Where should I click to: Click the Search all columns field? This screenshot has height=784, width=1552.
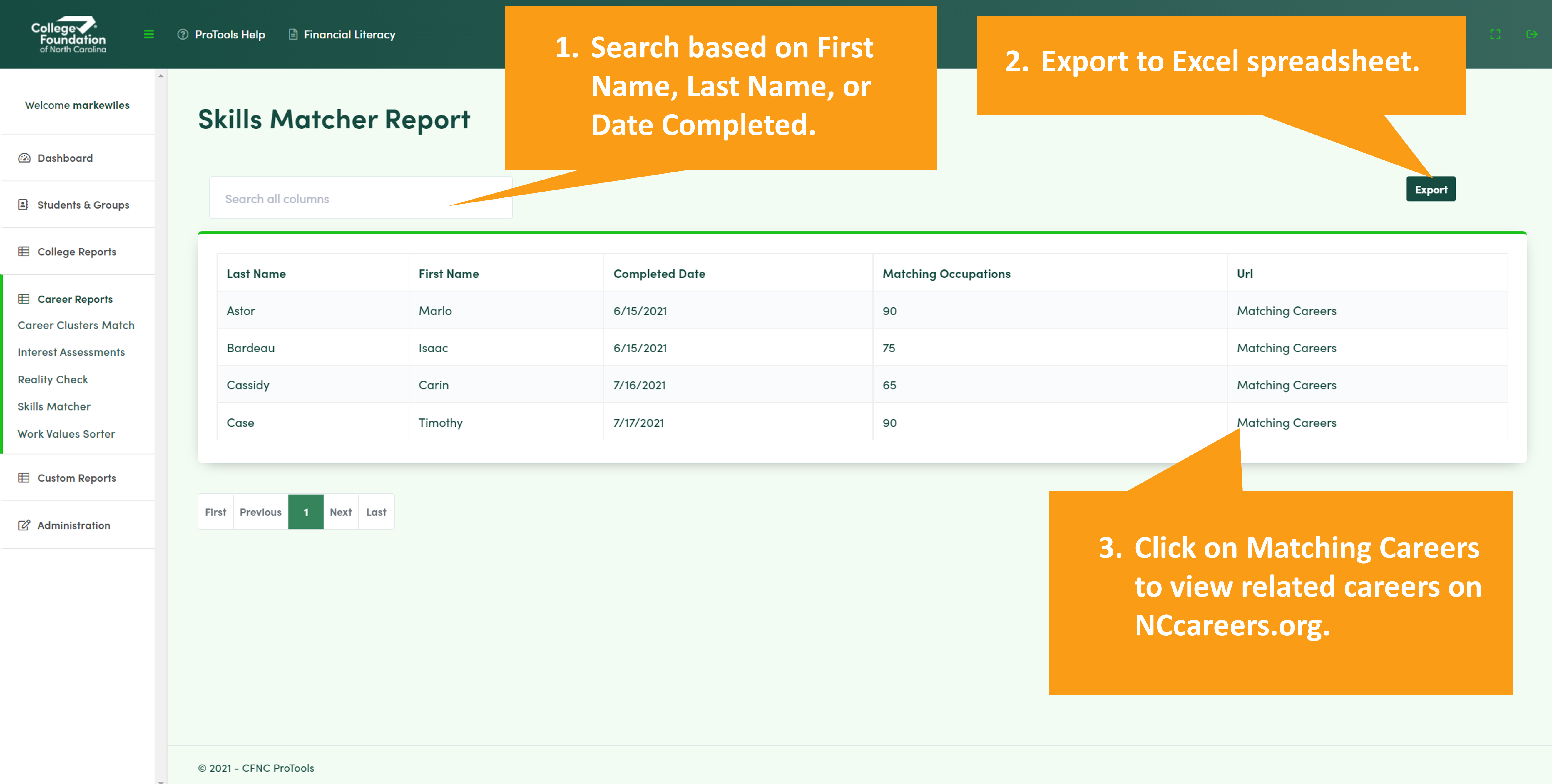360,198
